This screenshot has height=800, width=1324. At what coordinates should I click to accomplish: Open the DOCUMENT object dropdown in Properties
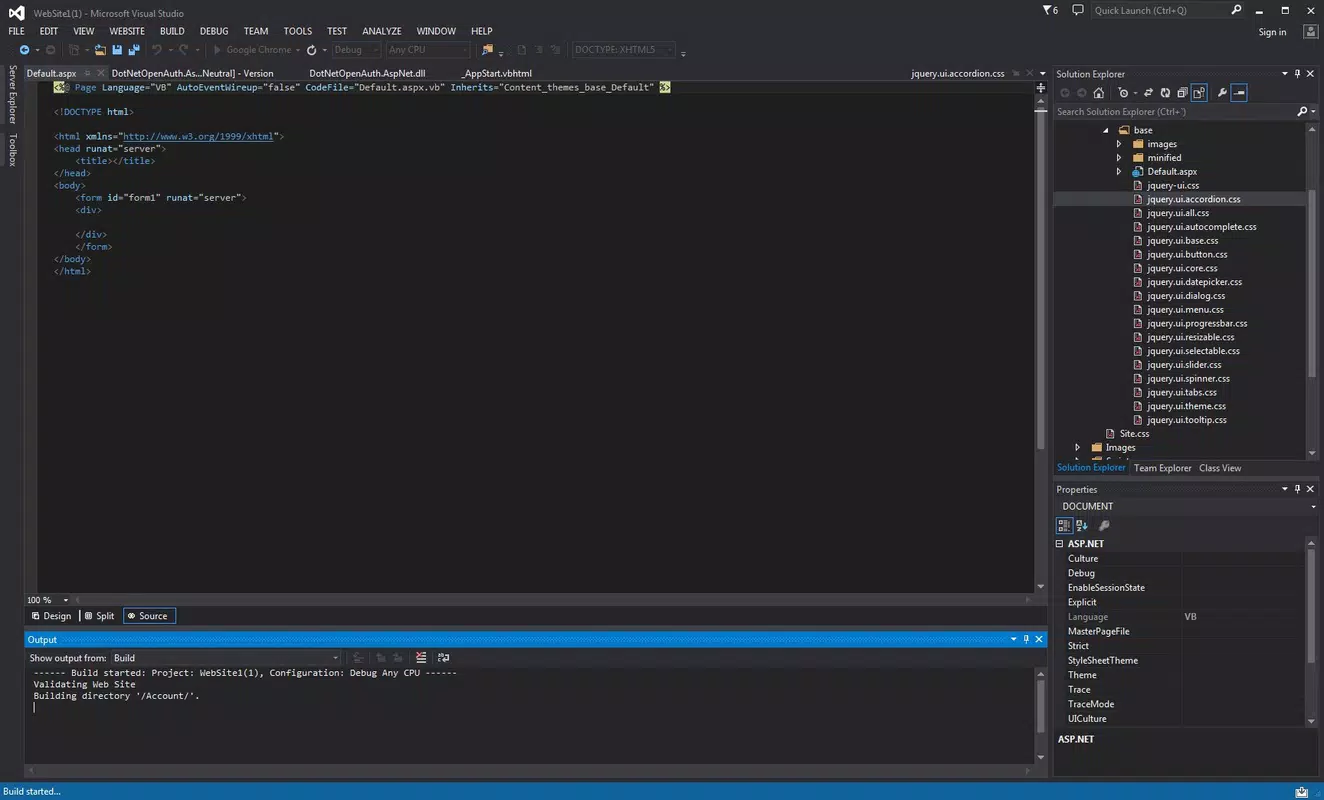click(x=1313, y=507)
